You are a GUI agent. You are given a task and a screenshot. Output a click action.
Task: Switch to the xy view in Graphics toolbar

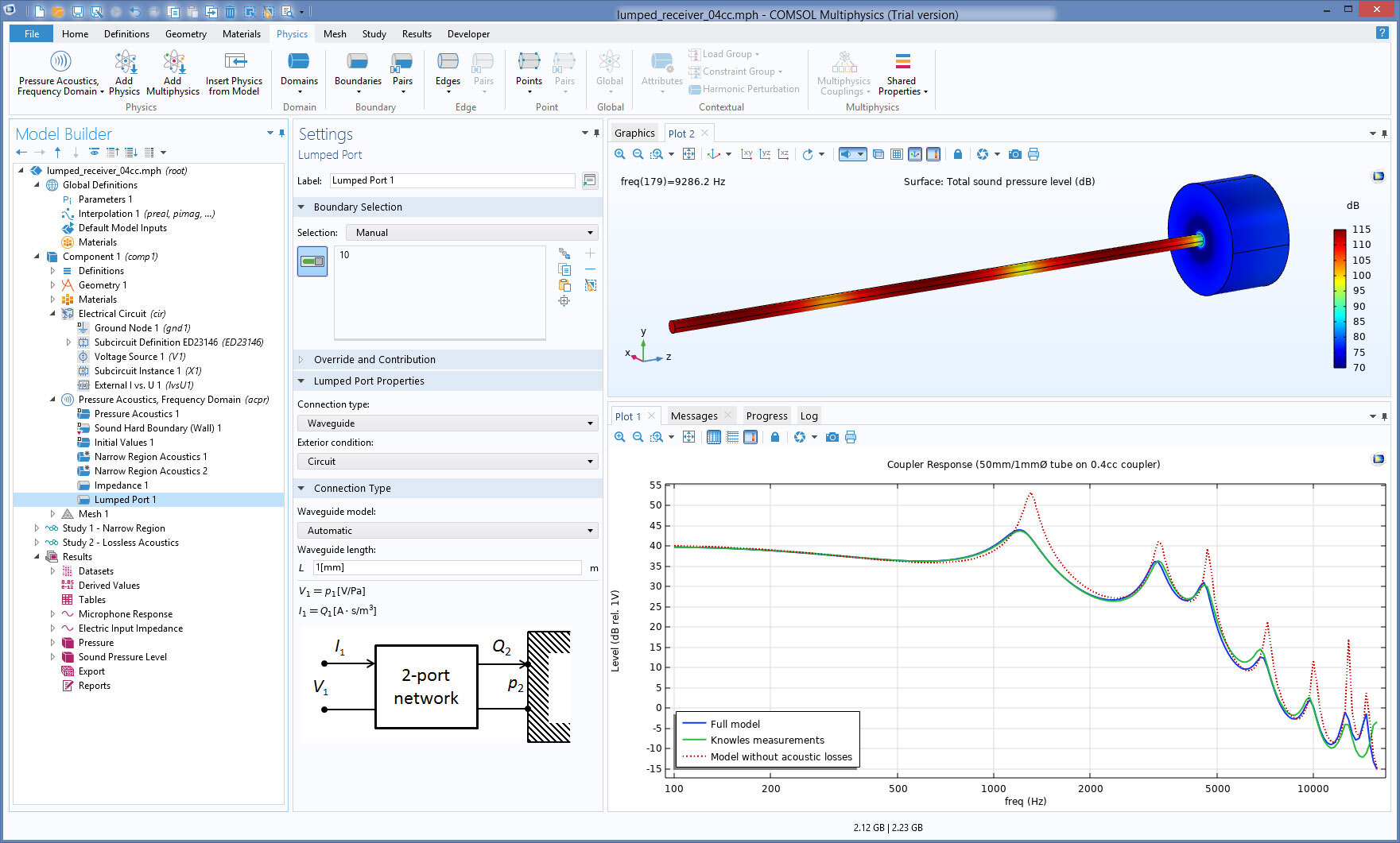[x=747, y=154]
